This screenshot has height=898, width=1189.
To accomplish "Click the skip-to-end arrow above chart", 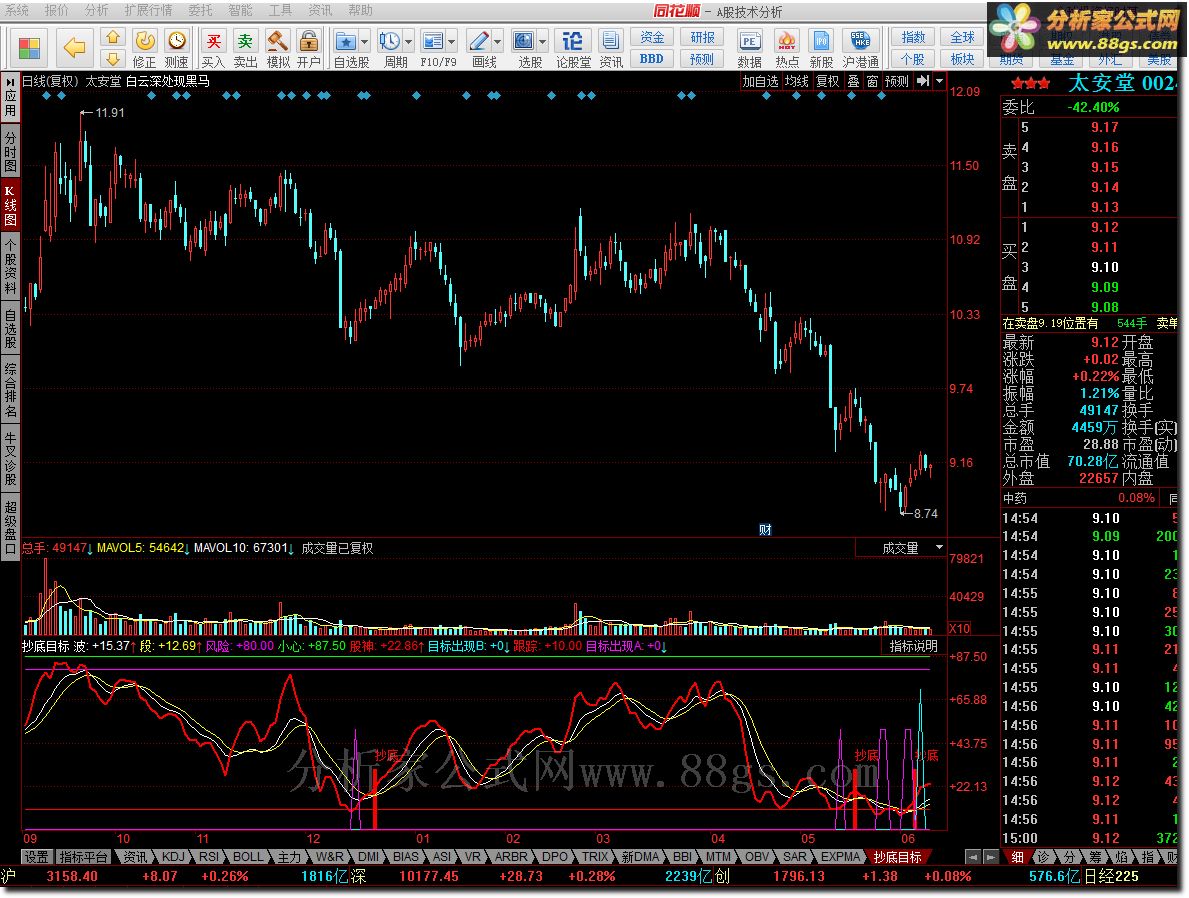I will [x=922, y=81].
